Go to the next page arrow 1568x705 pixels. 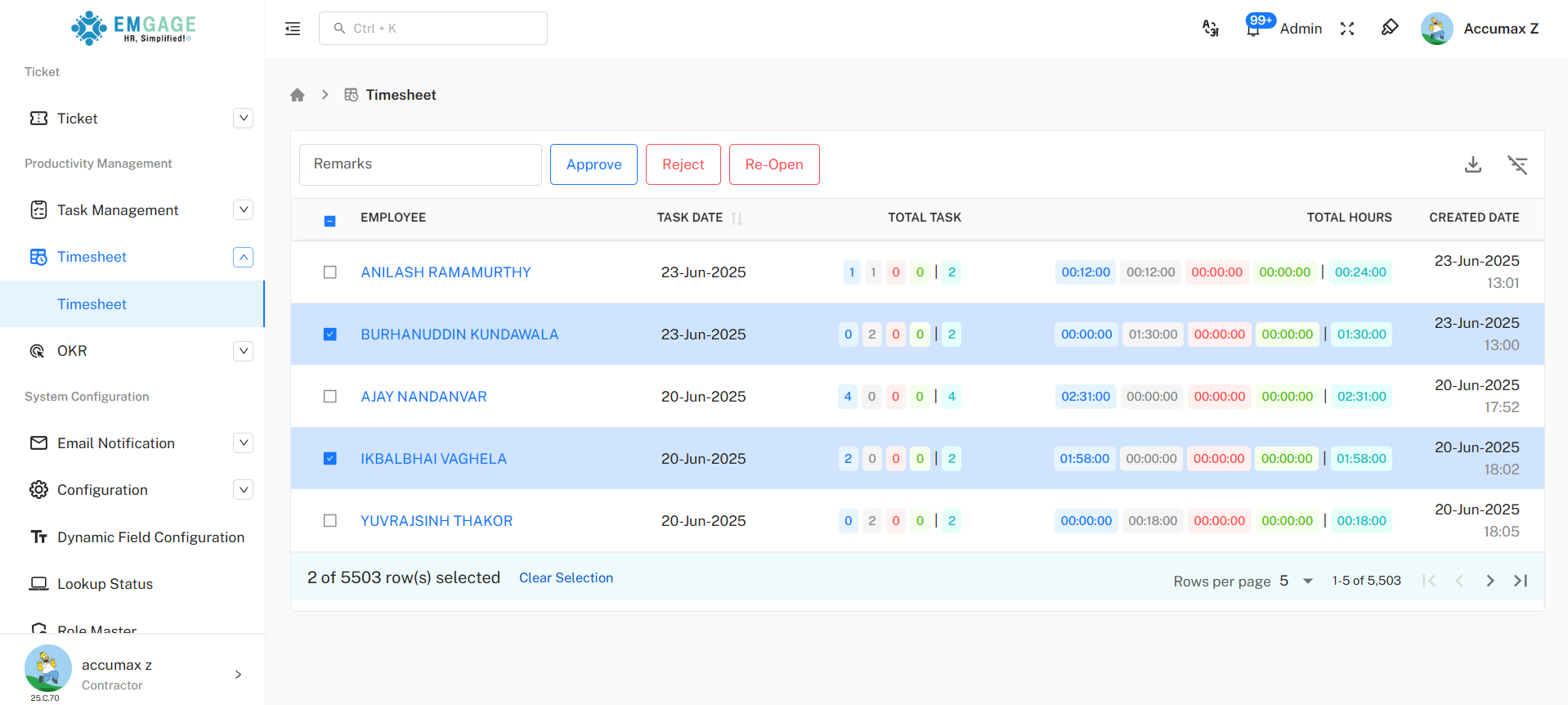(1490, 581)
